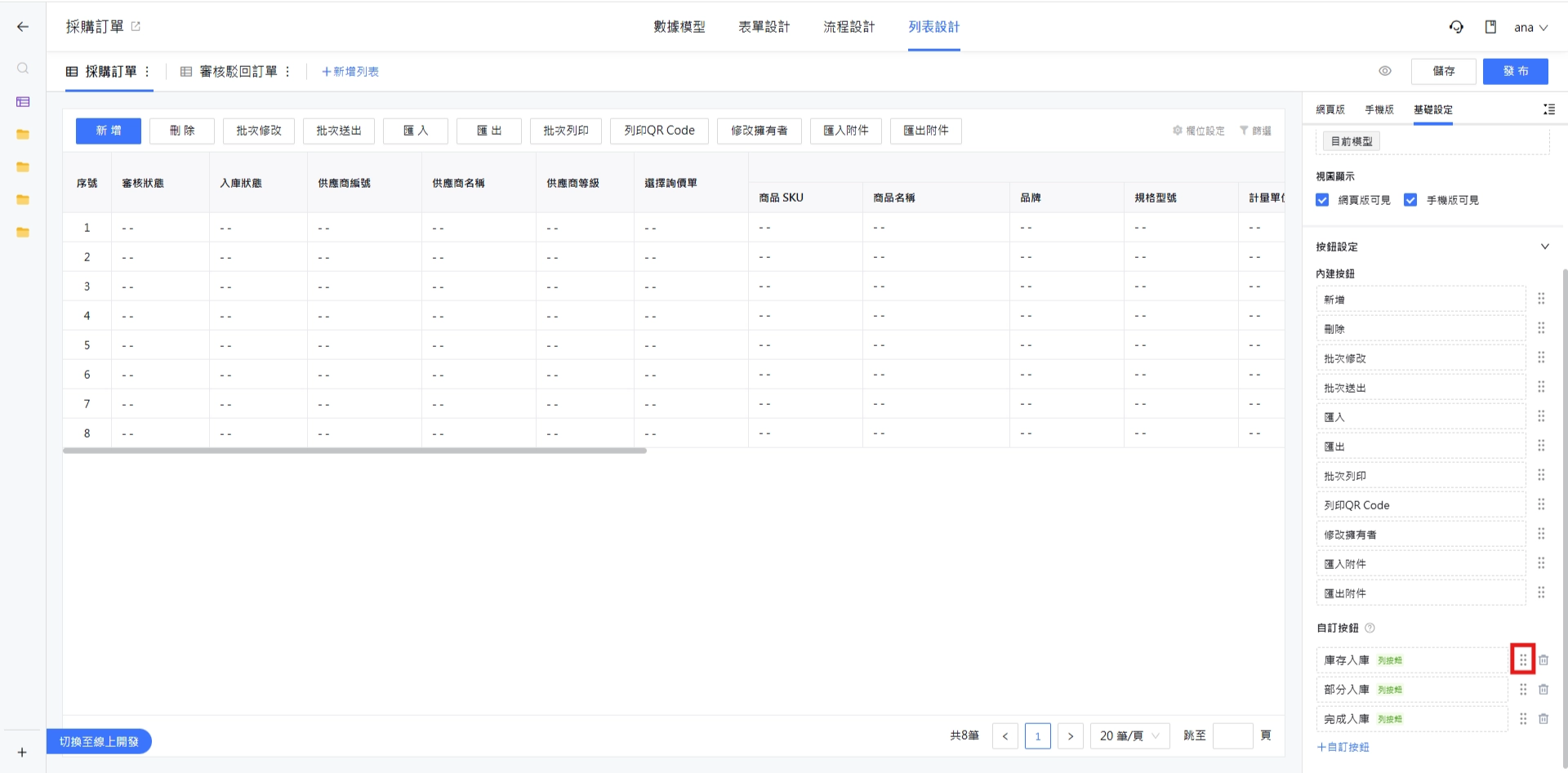Open the document/help book icon
The height and width of the screenshot is (773, 1568).
tap(1490, 27)
